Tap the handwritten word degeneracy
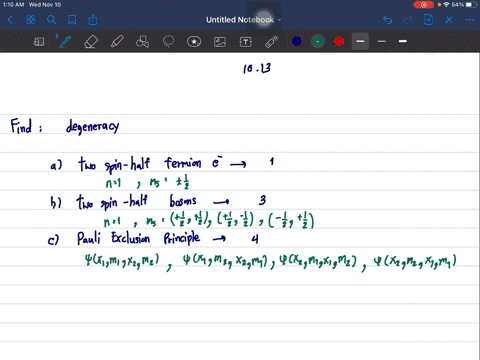The width and height of the screenshot is (480, 360). (92, 127)
